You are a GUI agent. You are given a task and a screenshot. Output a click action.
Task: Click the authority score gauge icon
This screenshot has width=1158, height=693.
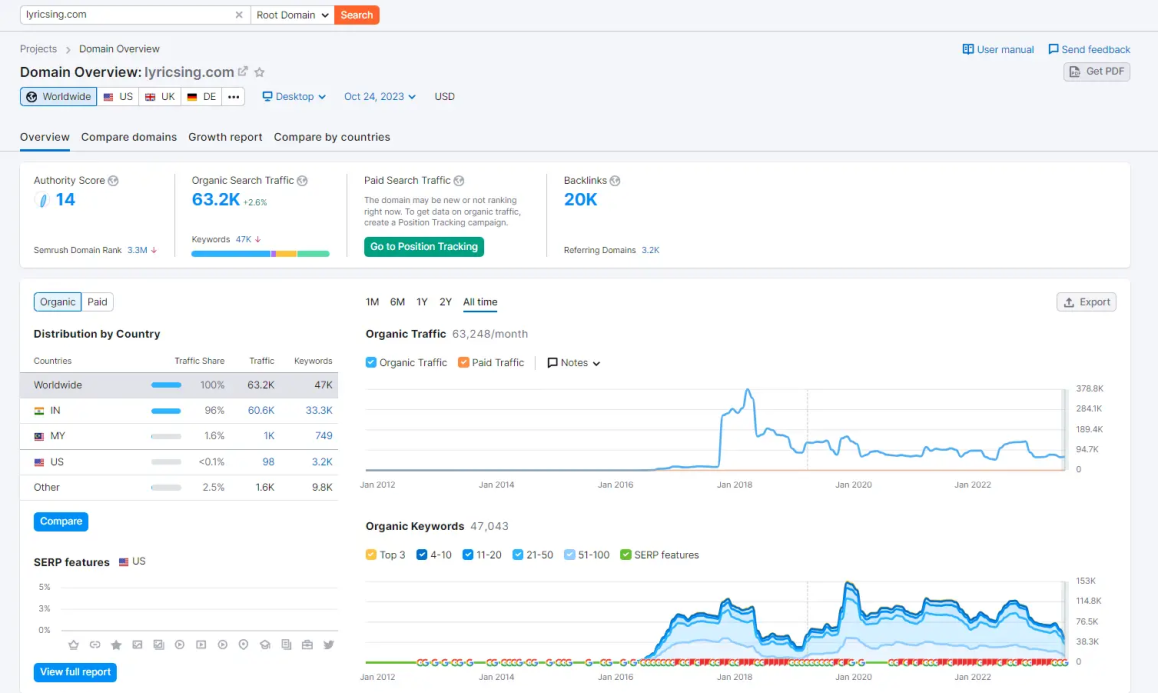[43, 199]
